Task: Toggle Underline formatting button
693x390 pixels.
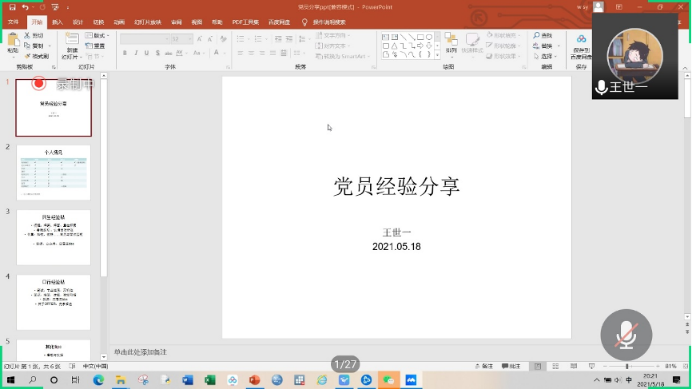Action: (x=146, y=53)
